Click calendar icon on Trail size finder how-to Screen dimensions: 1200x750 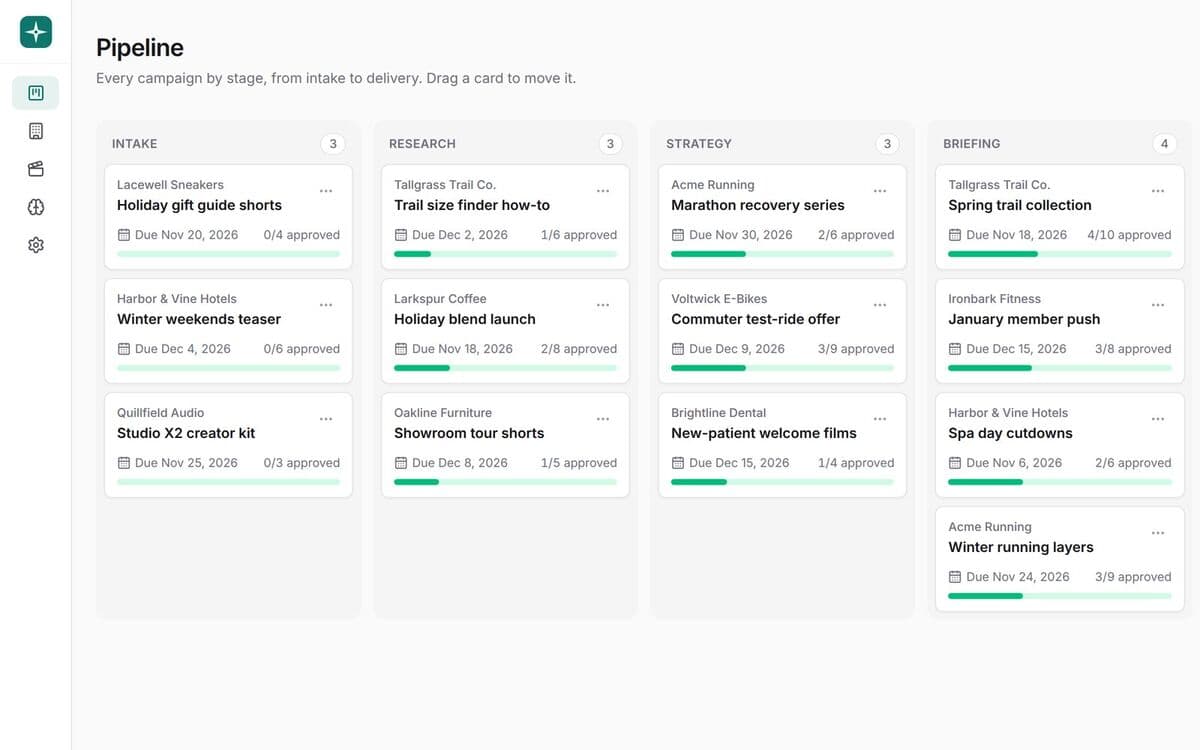(401, 235)
